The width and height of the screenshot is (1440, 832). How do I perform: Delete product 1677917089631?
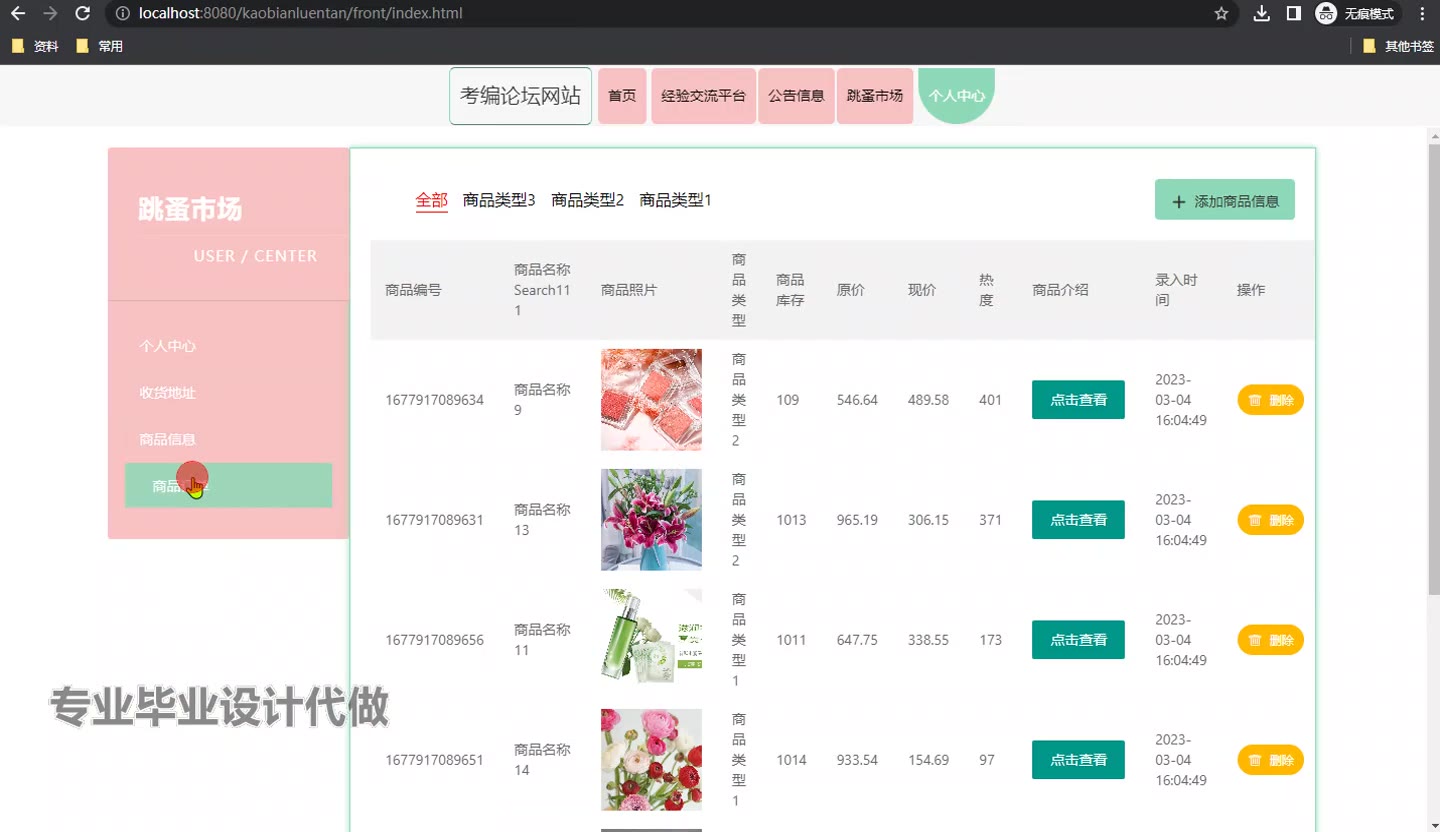(1271, 520)
